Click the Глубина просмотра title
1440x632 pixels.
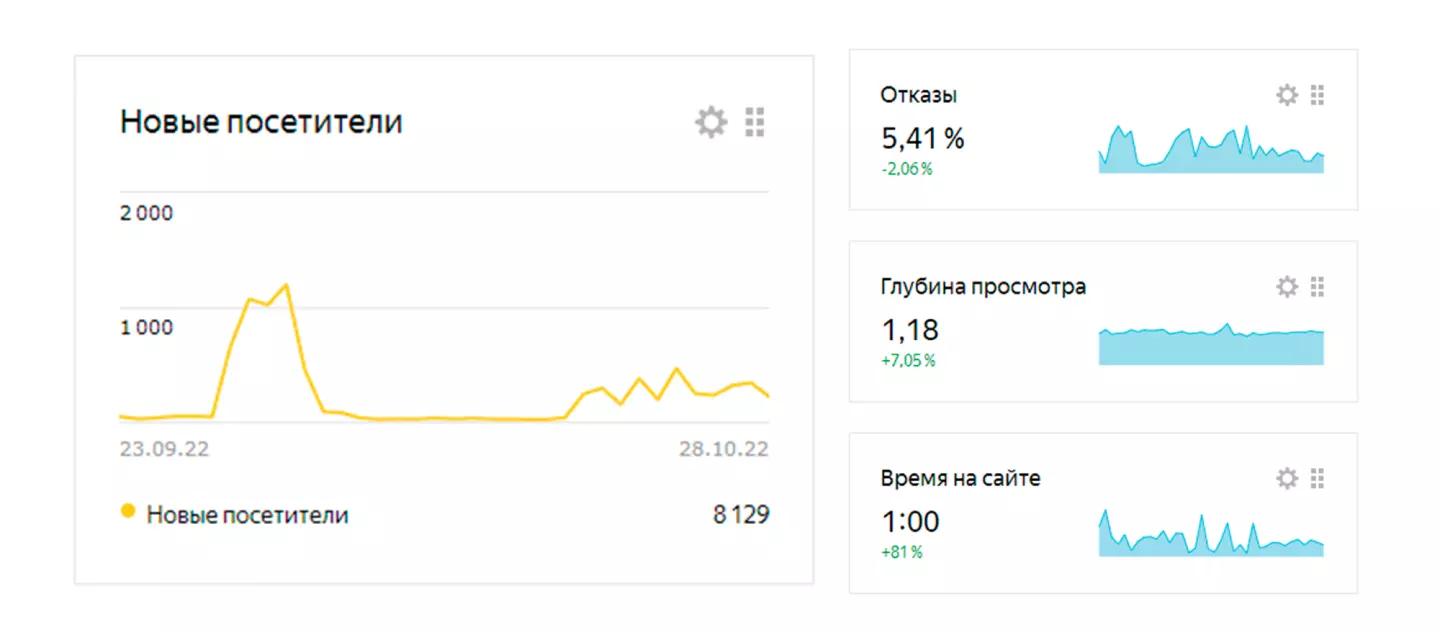click(x=983, y=287)
